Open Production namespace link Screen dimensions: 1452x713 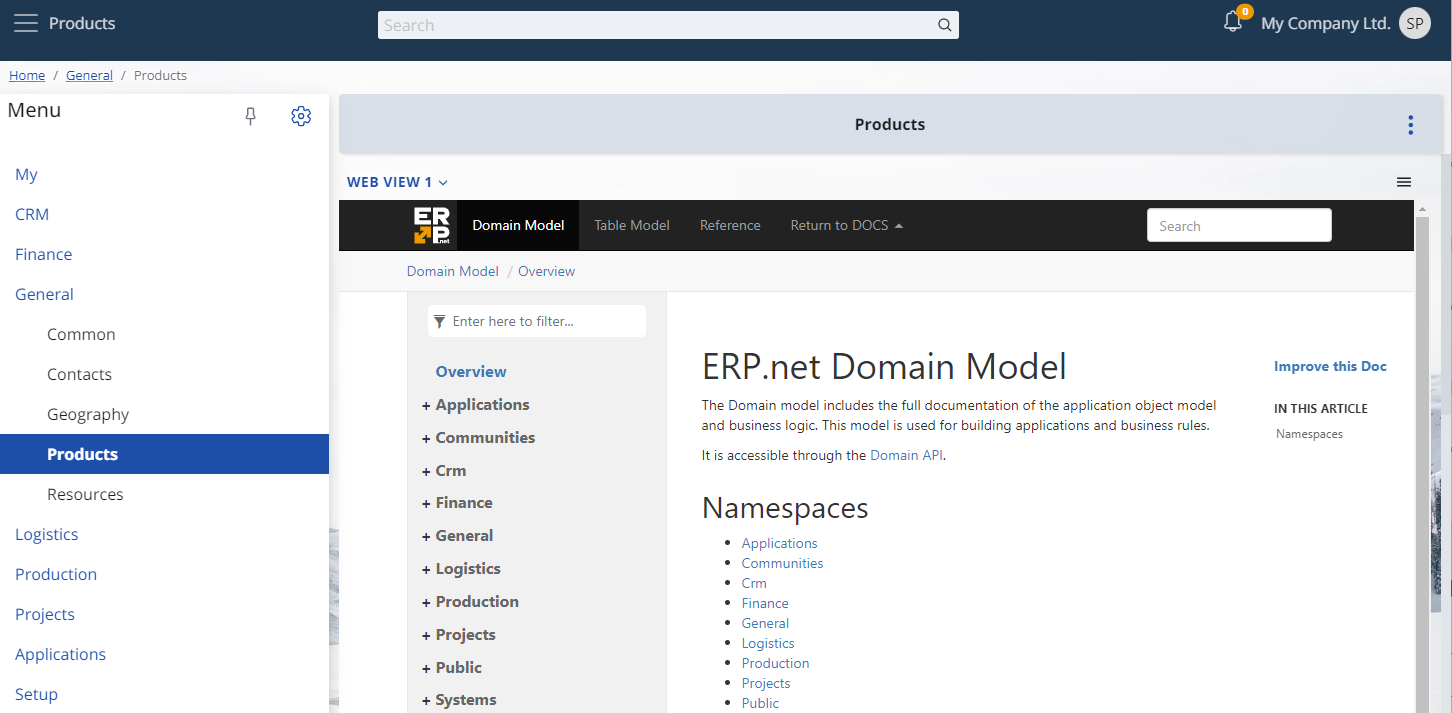pyautogui.click(x=775, y=663)
